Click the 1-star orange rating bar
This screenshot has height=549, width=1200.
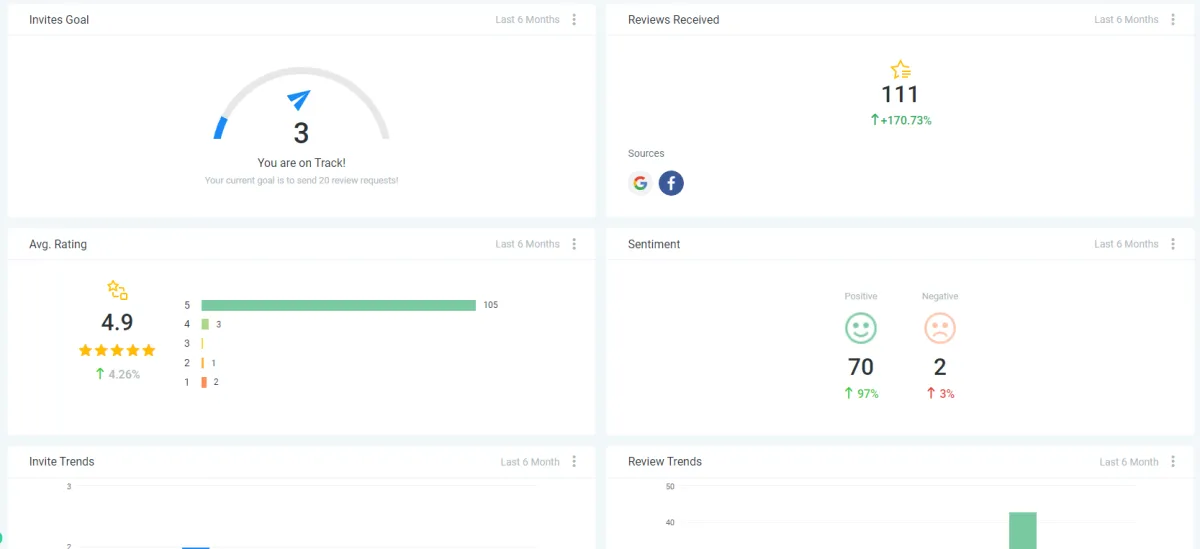(204, 382)
